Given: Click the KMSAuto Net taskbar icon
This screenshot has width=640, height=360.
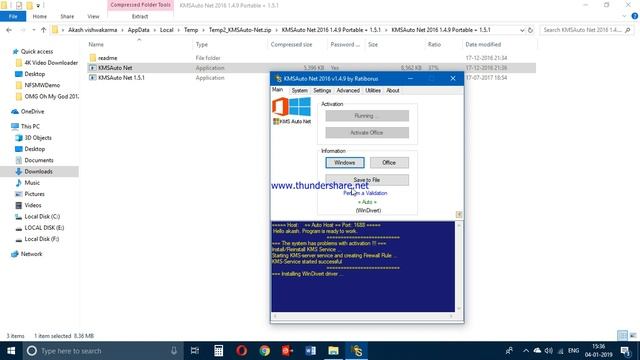Looking at the screenshot, I should click(x=357, y=351).
